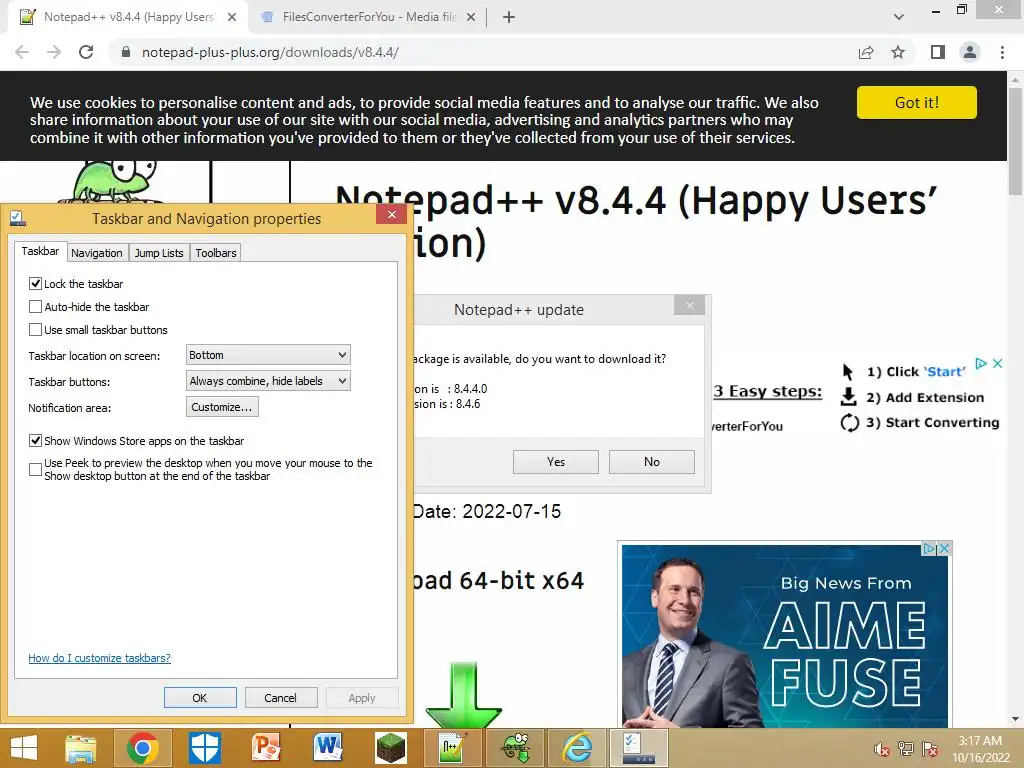
Task: Click AdChoices icon on AIME FUSE ad
Action: click(929, 549)
